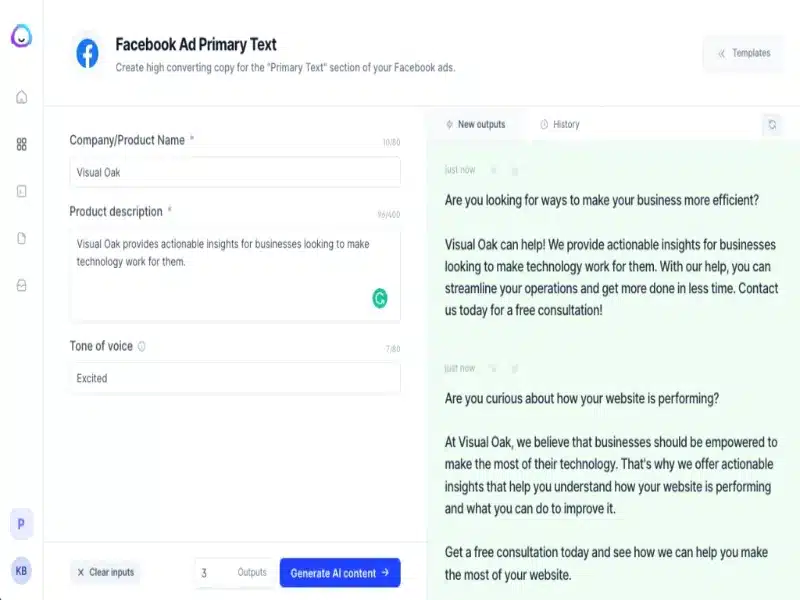Click the Facebook logo icon
The height and width of the screenshot is (600, 800).
87,53
